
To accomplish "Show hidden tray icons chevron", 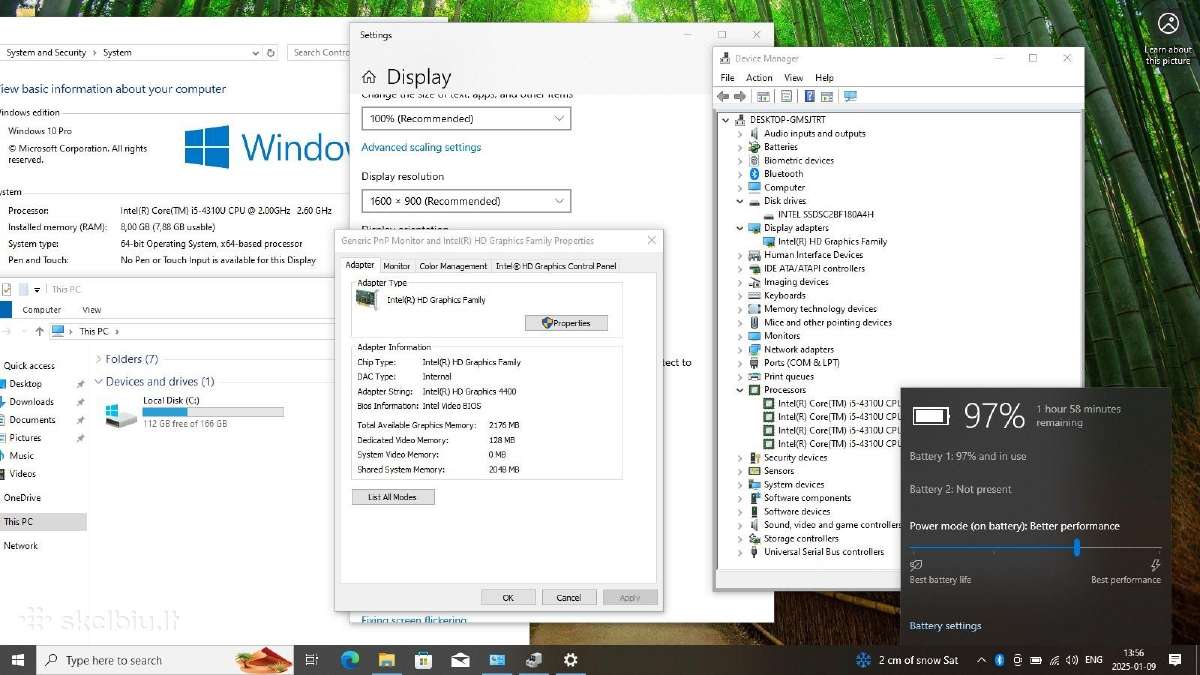I will point(981,660).
